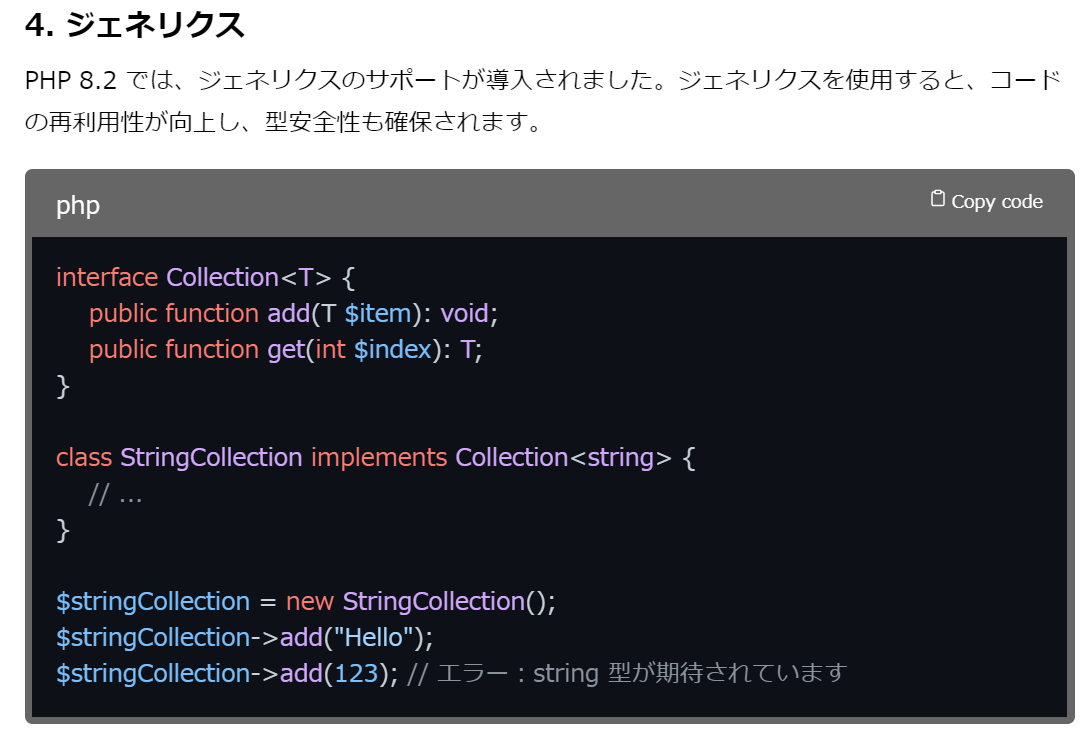Click the 'add' method name in interface
The height and width of the screenshot is (743, 1087).
point(288,313)
